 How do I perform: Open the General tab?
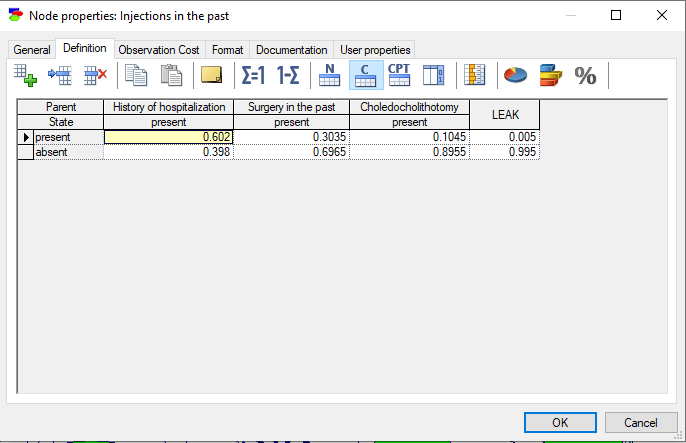point(32,50)
